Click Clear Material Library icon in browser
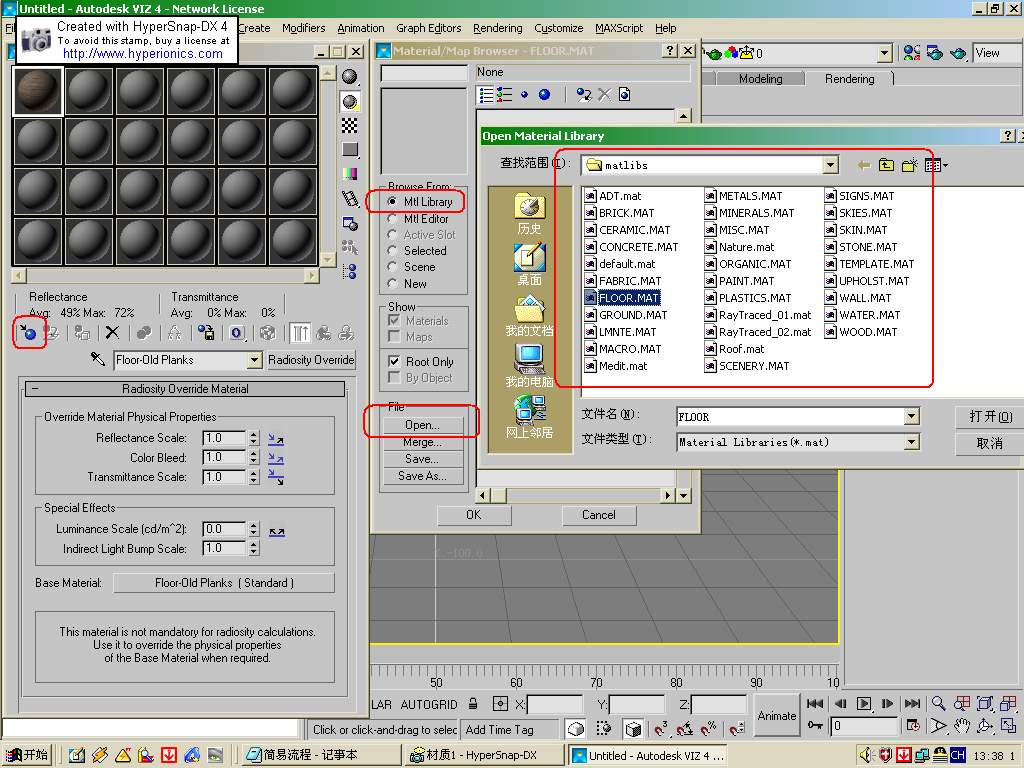The width and height of the screenshot is (1024, 768). pyautogui.click(x=624, y=95)
